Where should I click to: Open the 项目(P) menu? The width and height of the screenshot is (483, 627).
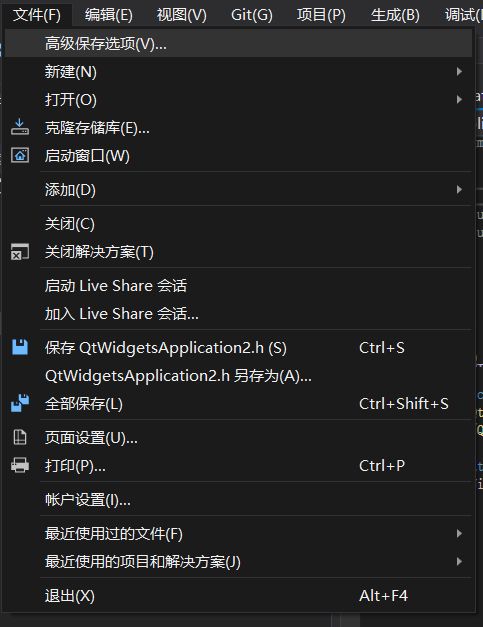pyautogui.click(x=321, y=15)
